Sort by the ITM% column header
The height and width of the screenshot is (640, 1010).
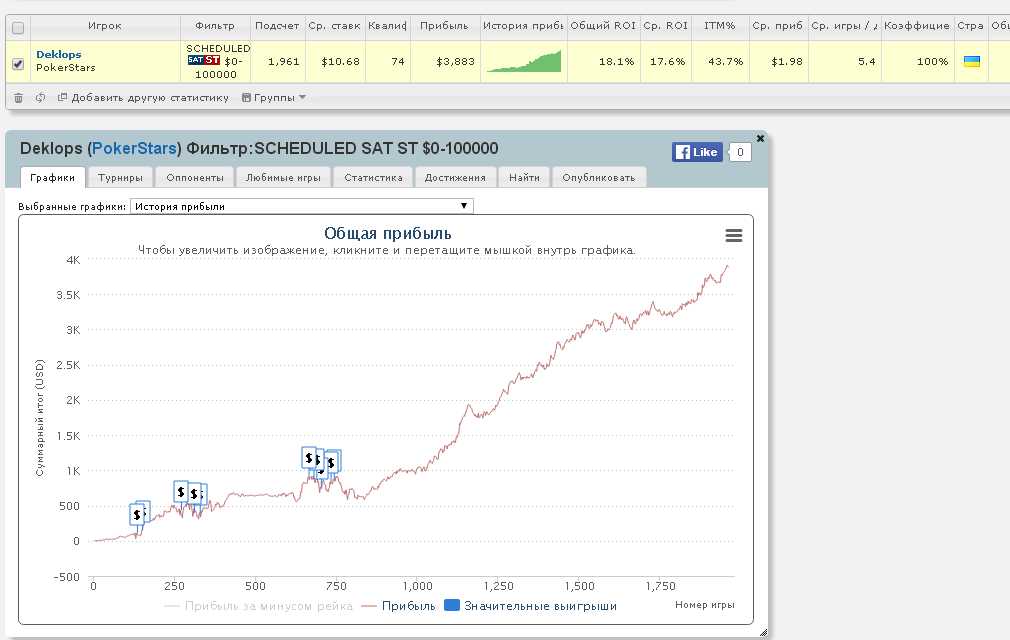(719, 26)
